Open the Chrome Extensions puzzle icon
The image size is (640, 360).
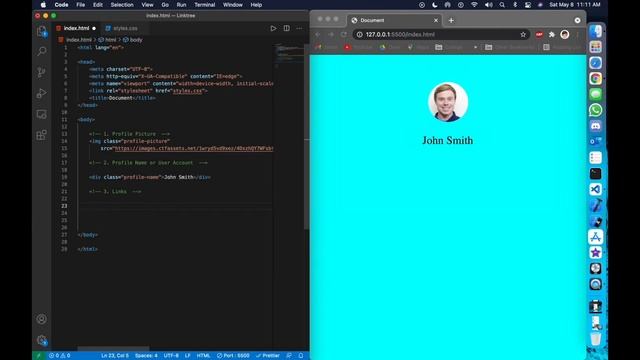click(x=552, y=35)
